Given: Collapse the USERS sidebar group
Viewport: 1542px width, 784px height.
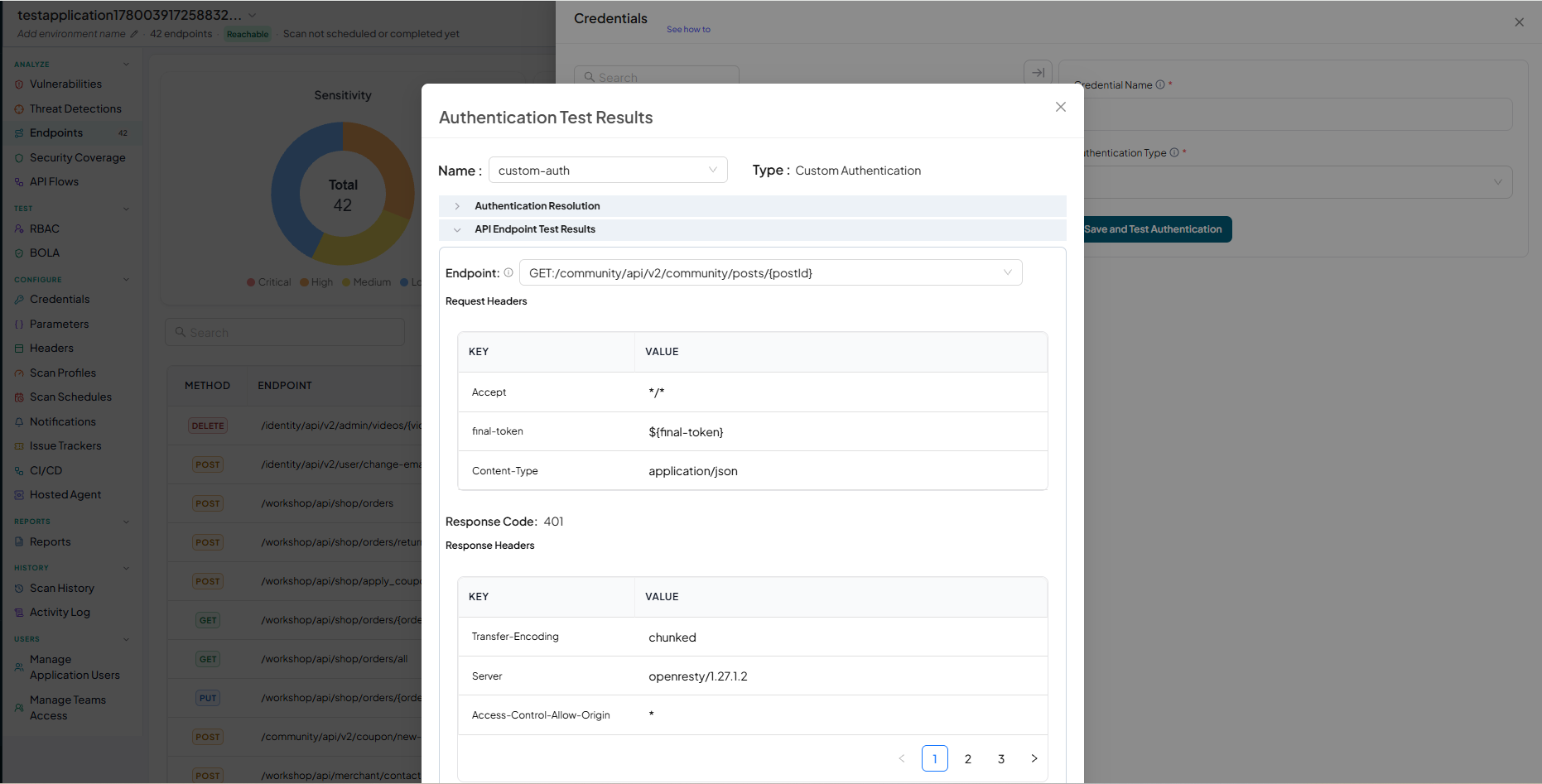Looking at the screenshot, I should tap(126, 639).
